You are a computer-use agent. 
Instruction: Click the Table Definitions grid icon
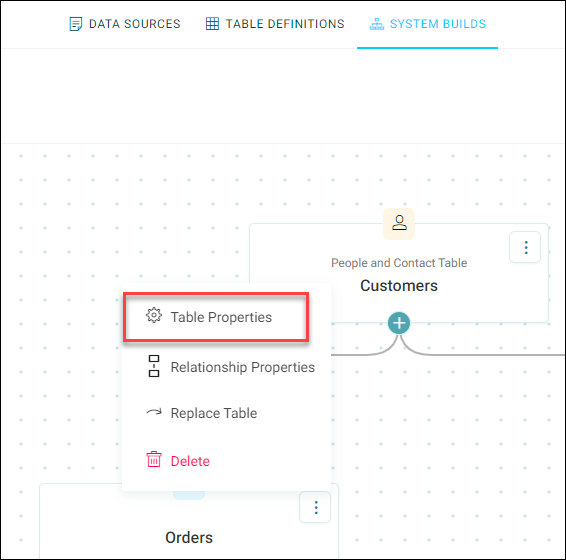click(212, 24)
